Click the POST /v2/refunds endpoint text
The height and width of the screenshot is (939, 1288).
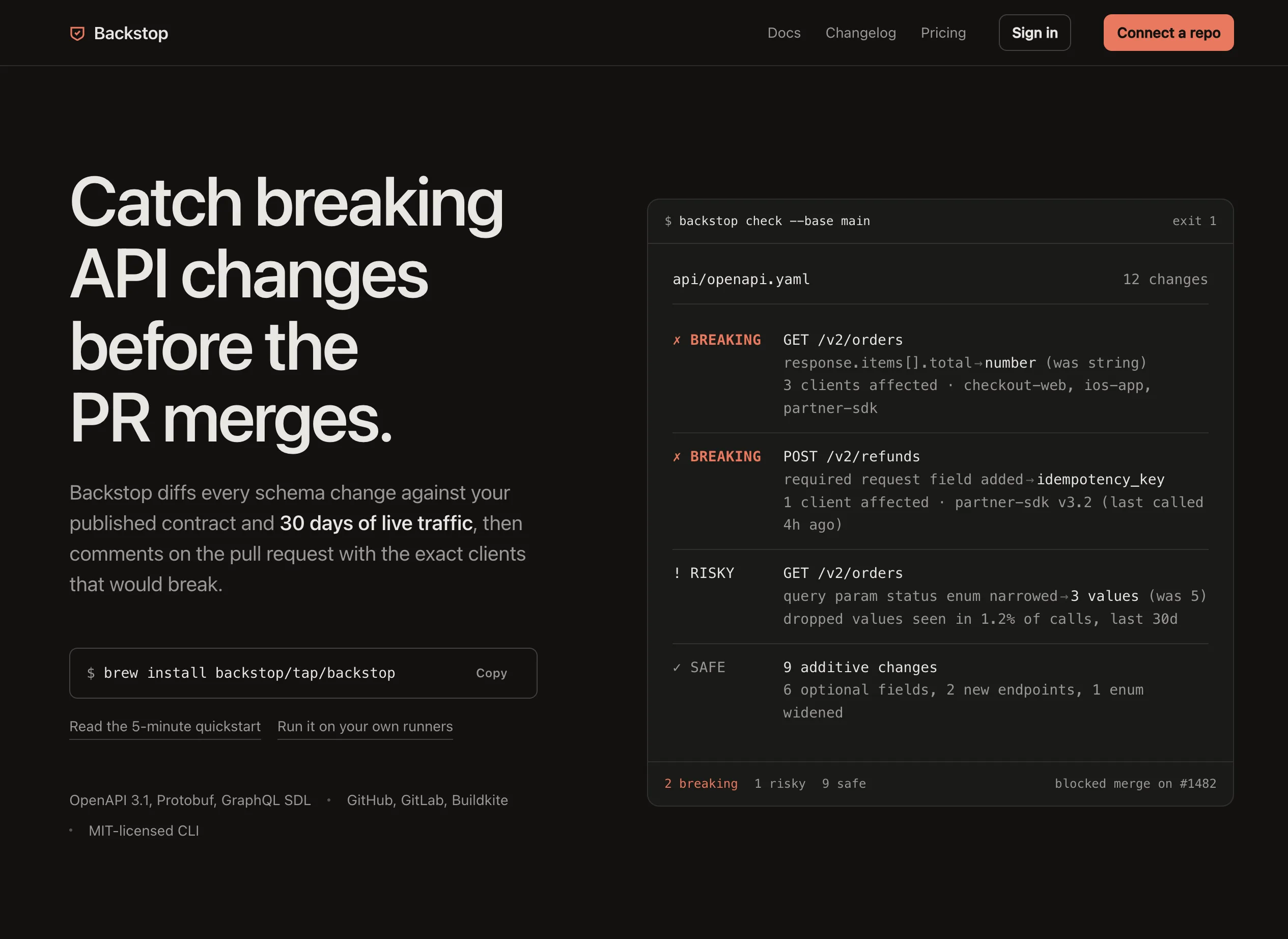[x=851, y=456]
